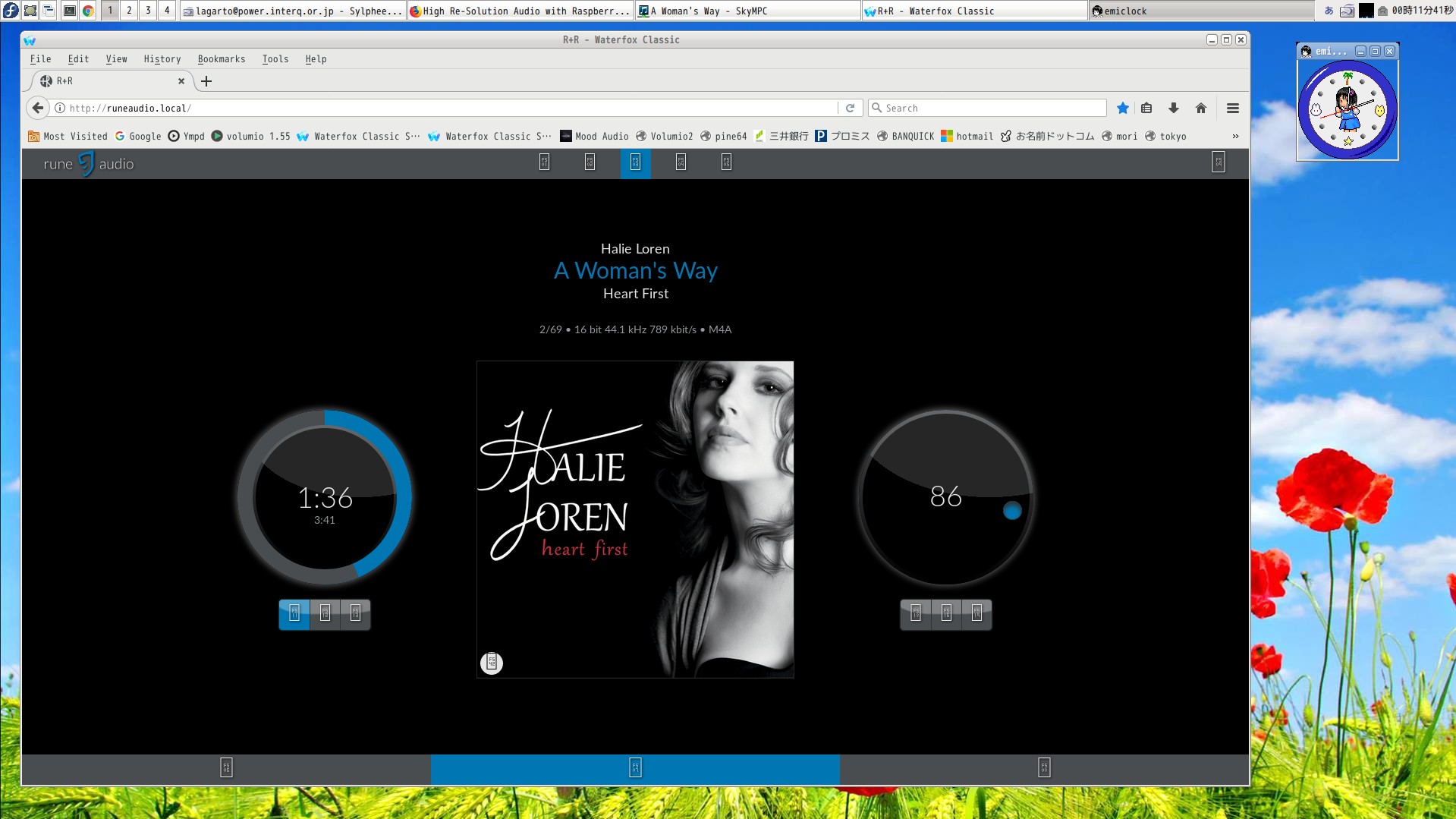
Task: Launch terminal icon in top panel
Action: pyautogui.click(x=69, y=11)
